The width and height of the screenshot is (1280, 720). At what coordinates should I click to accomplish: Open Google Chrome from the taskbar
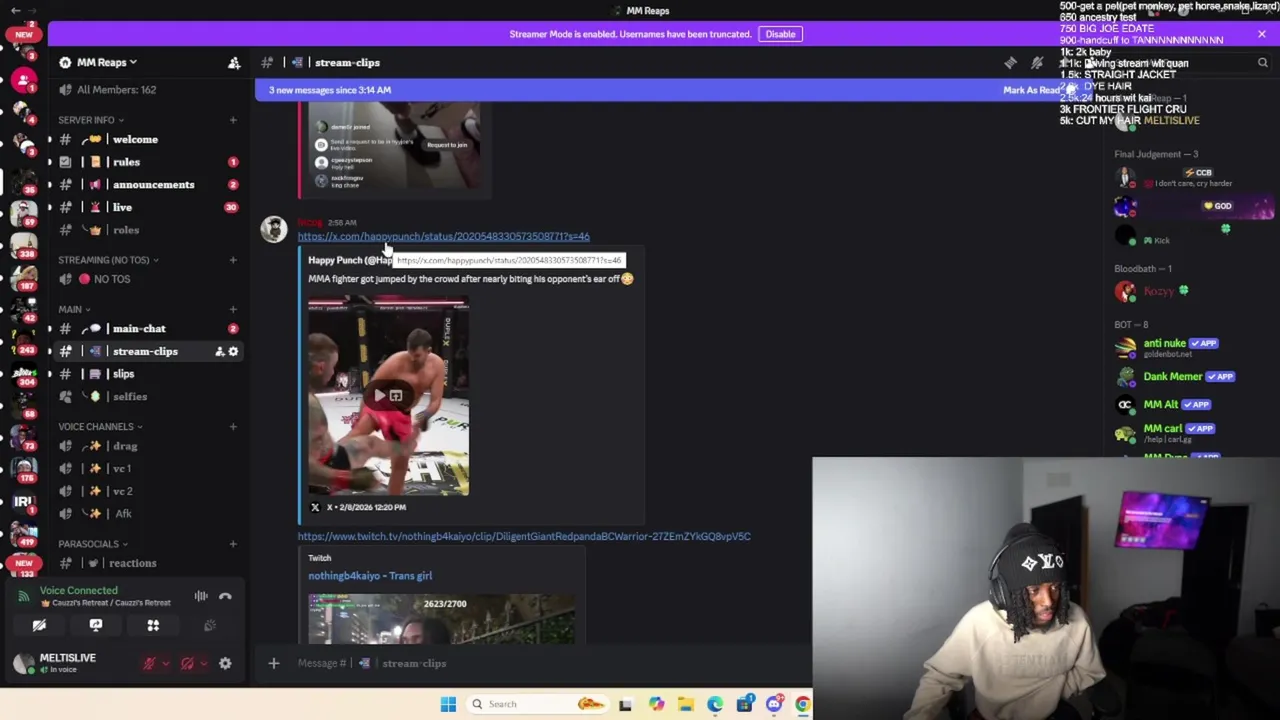pyautogui.click(x=803, y=704)
